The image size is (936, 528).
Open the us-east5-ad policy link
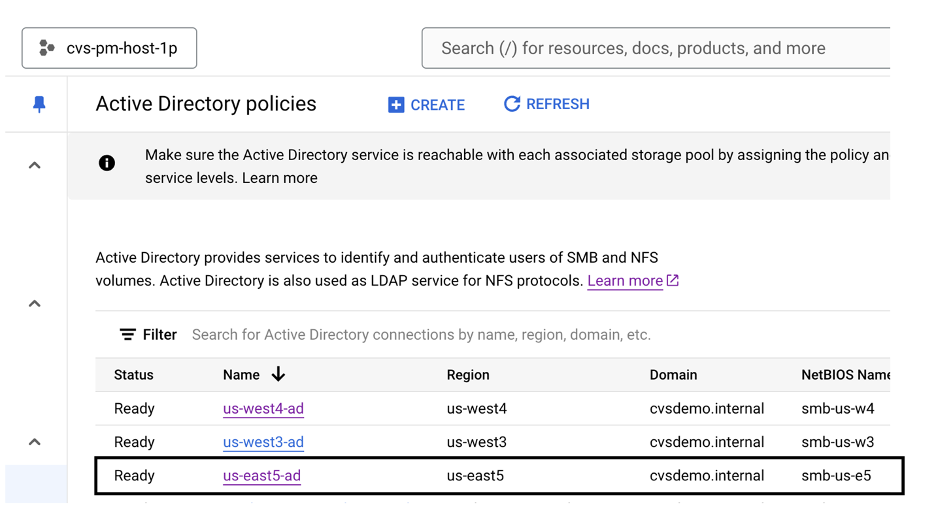[x=262, y=476]
